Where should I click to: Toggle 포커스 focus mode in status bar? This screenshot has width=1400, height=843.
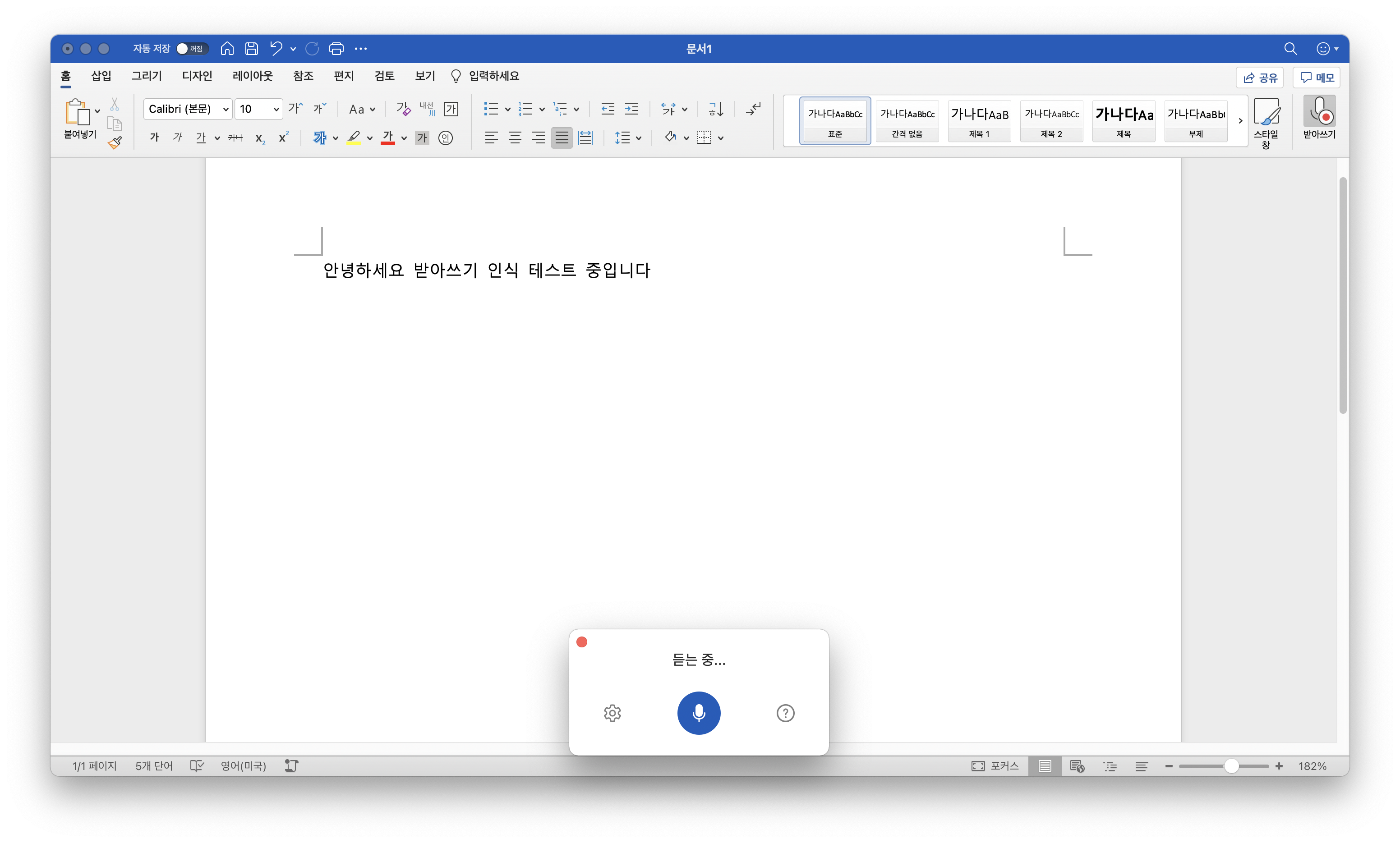tap(995, 766)
